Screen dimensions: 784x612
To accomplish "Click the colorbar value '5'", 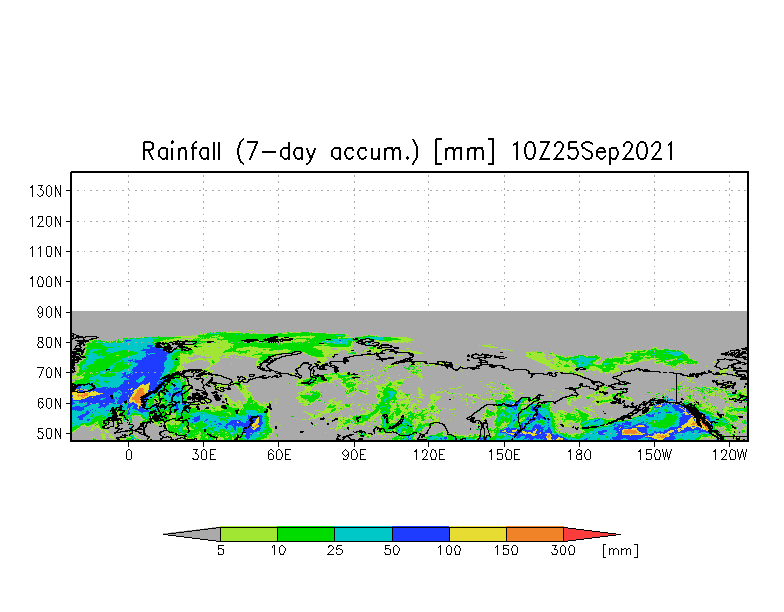I will pos(220,550).
